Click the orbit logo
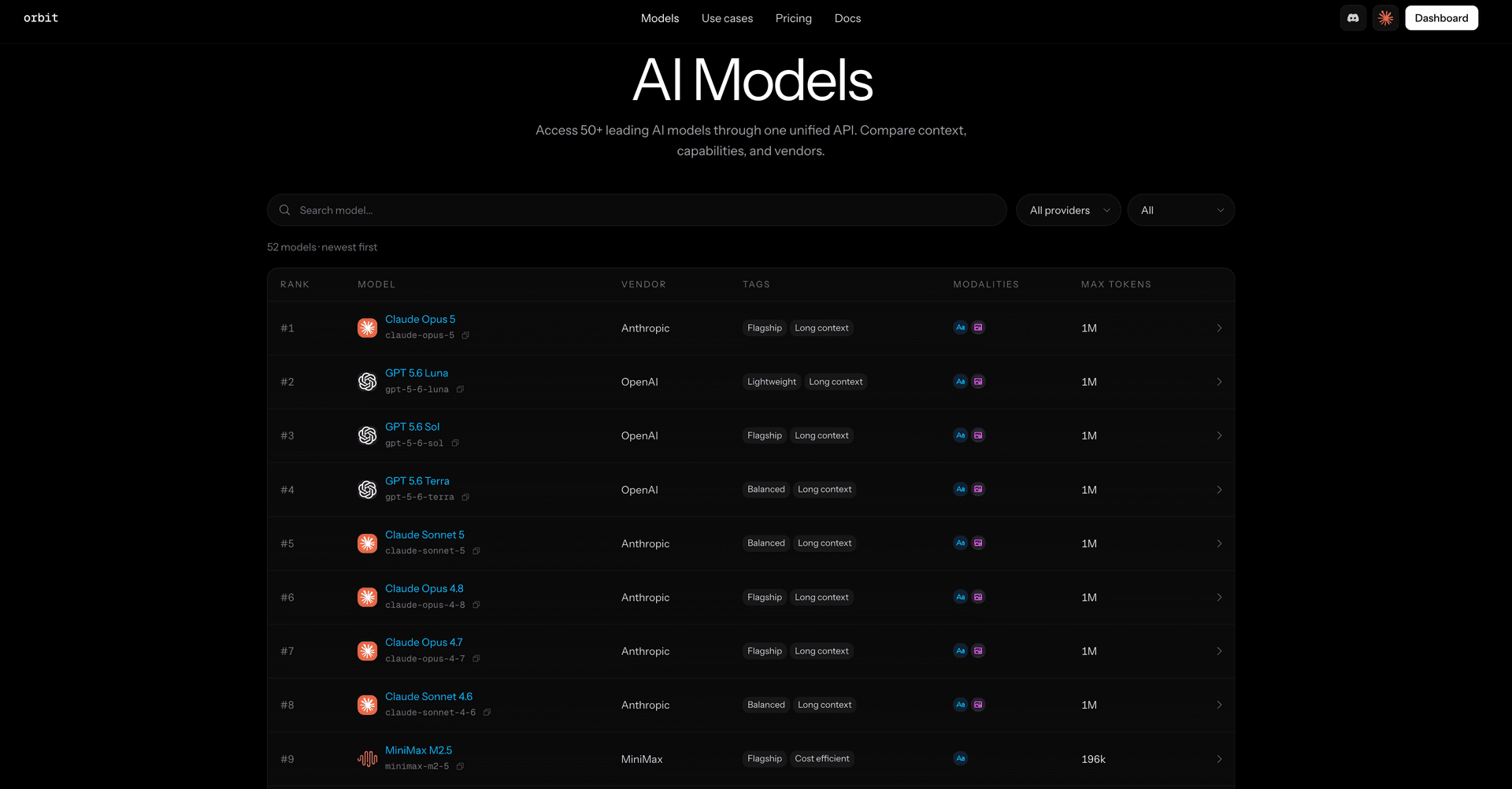Image resolution: width=1512 pixels, height=789 pixels. [41, 18]
